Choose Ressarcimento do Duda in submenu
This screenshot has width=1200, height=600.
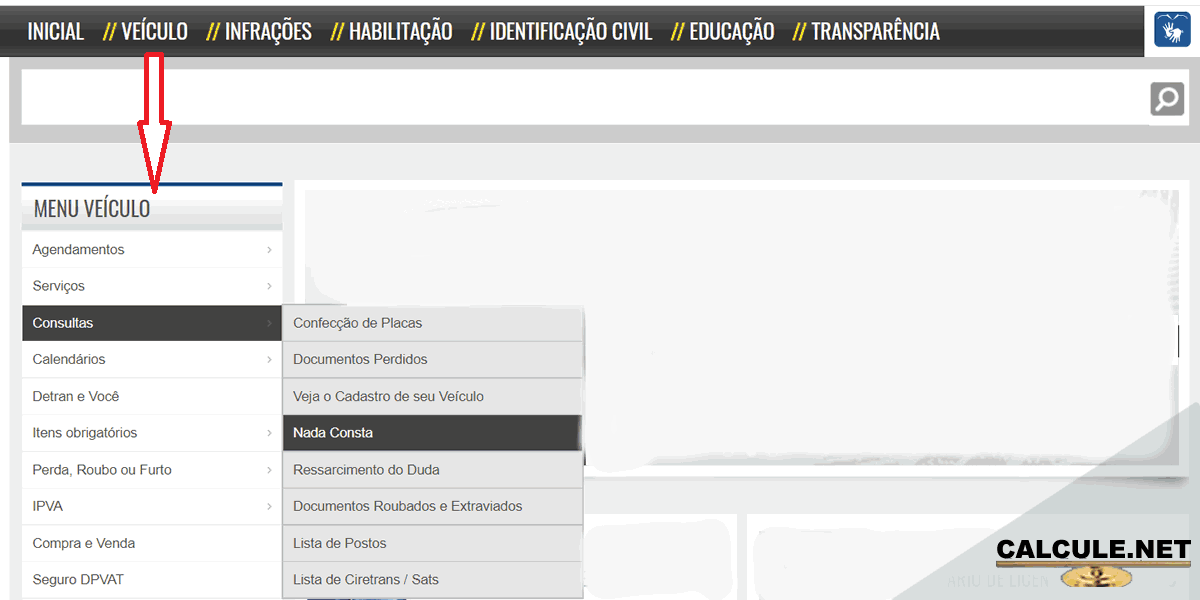[432, 470]
